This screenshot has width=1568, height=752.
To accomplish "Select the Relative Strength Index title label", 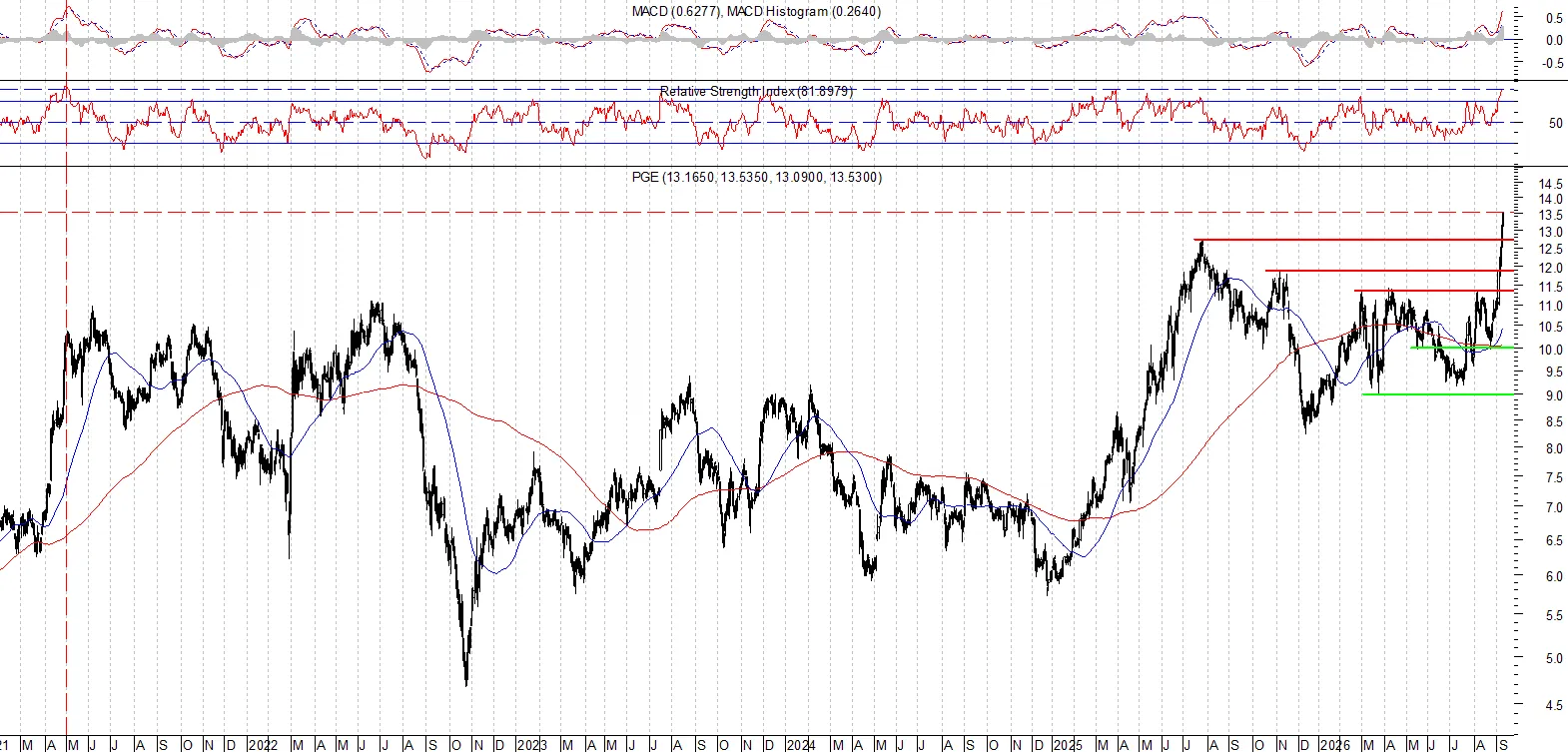I will (756, 91).
